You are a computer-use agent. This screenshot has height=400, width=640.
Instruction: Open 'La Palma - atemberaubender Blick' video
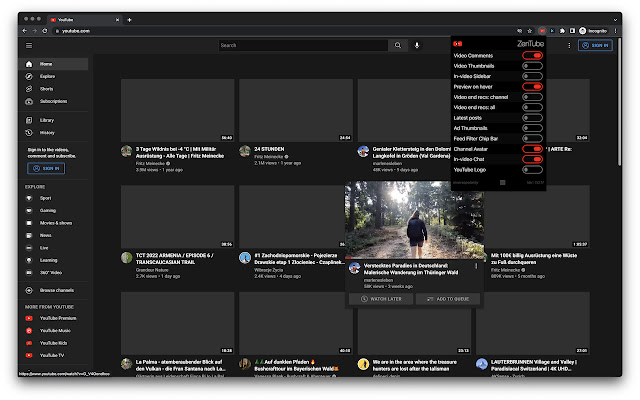[x=180, y=365]
